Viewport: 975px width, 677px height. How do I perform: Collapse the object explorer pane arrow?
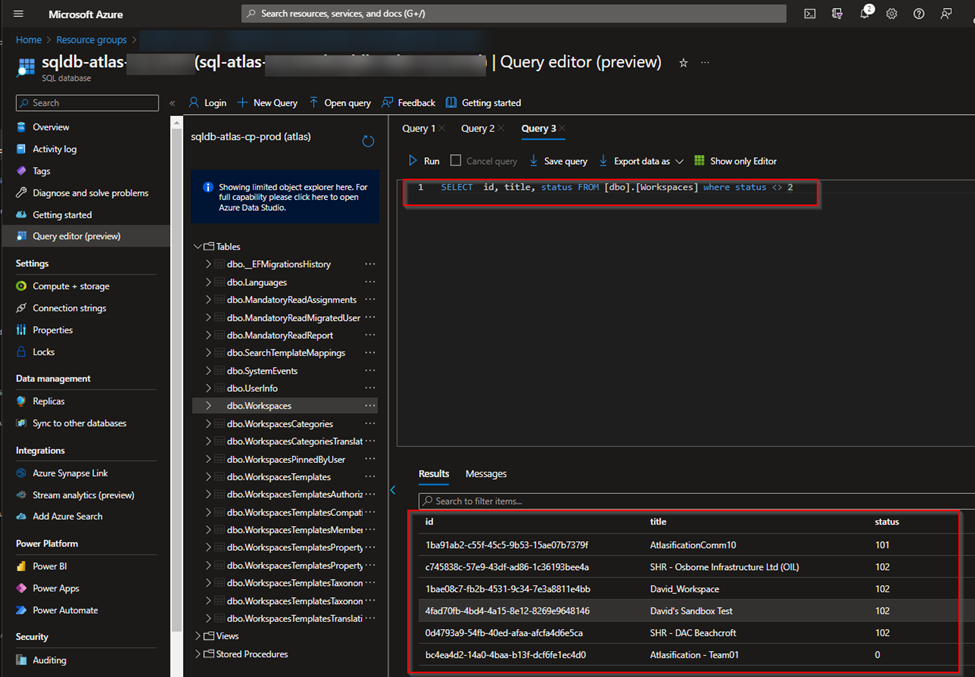coord(393,490)
